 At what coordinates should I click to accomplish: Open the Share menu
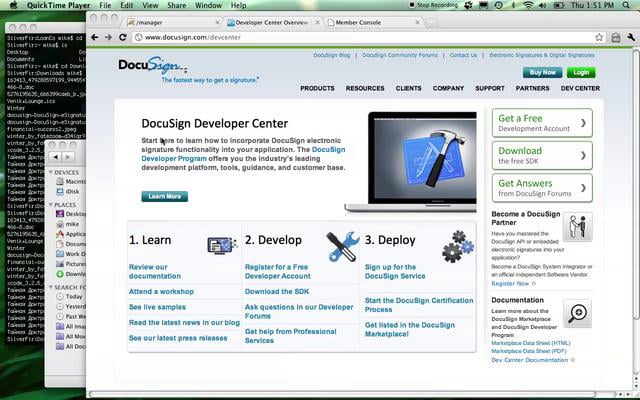177,5
